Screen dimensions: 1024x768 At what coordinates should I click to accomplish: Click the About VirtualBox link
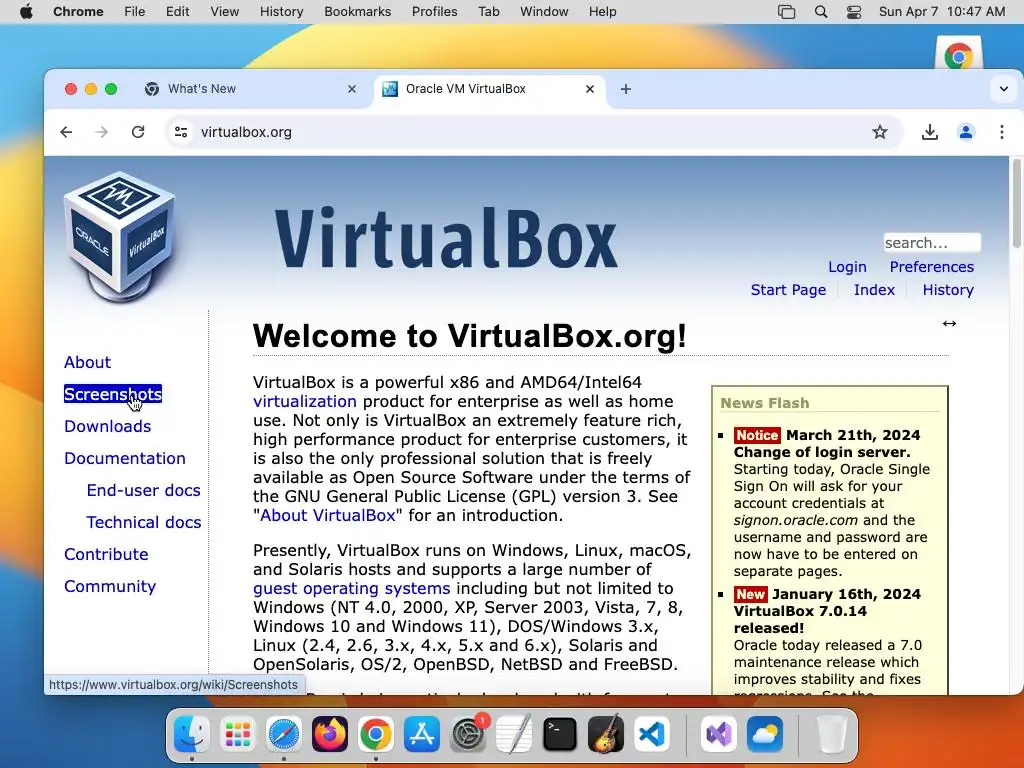(x=328, y=515)
